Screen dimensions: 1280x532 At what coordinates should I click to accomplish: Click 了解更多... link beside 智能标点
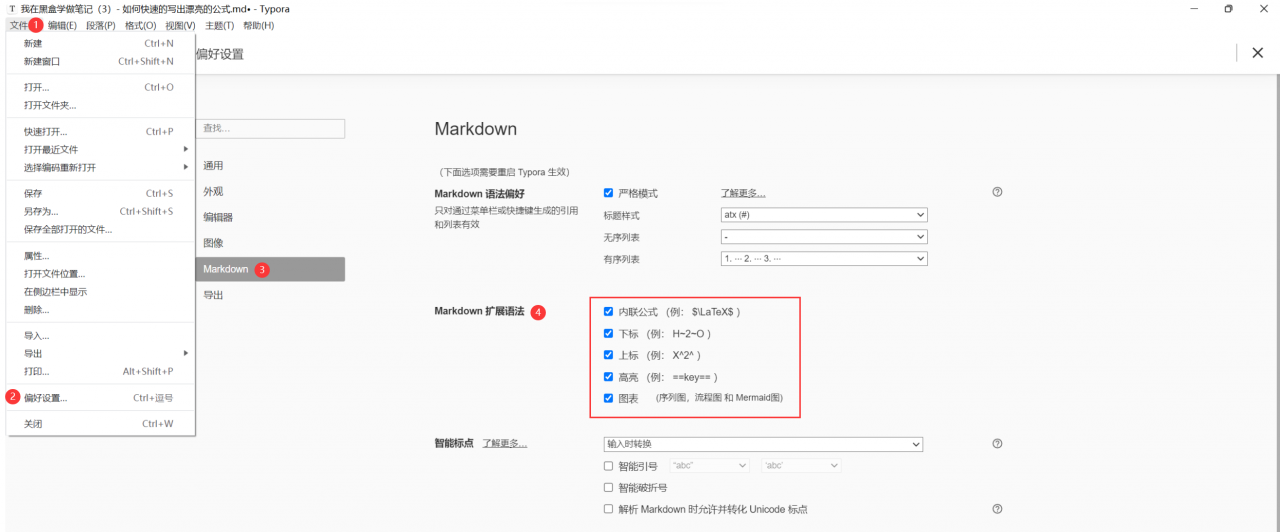(x=505, y=443)
